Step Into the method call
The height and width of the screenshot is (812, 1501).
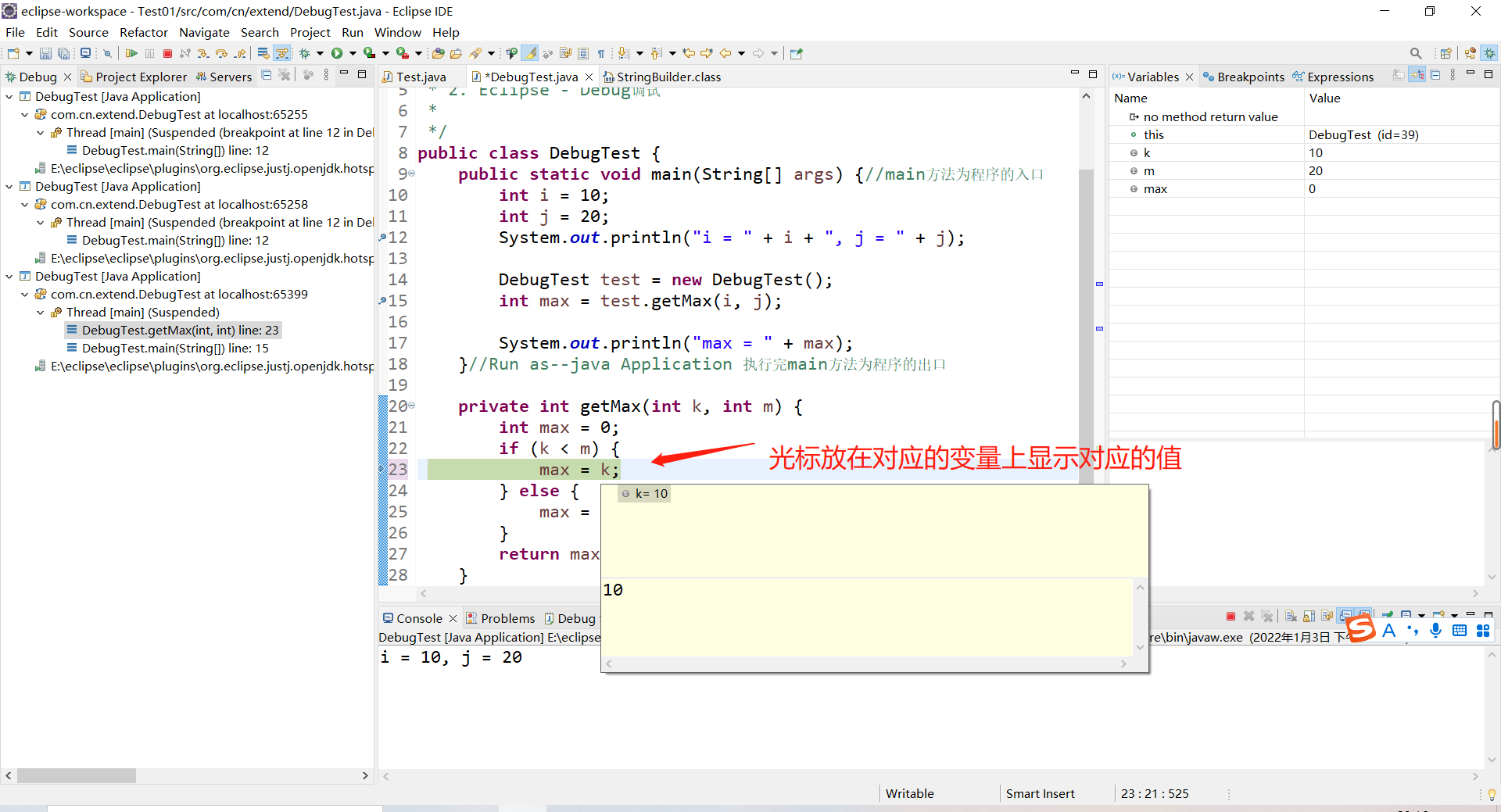point(203,53)
